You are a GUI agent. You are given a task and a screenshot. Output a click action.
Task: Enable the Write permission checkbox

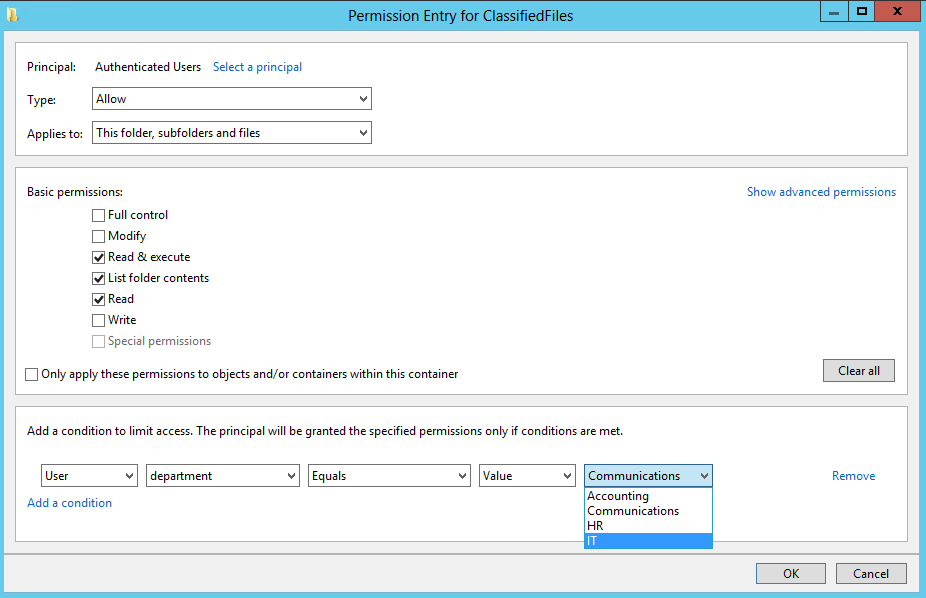98,320
